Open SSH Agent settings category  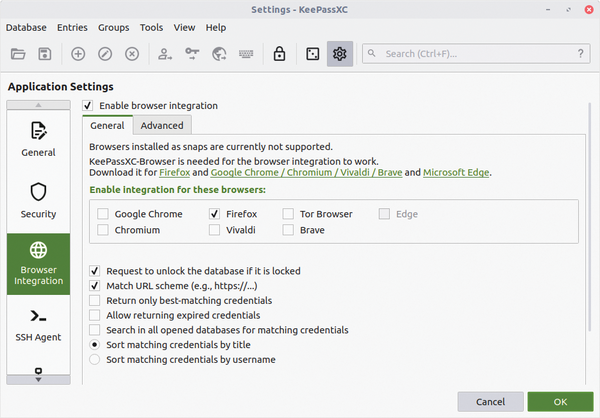(38, 325)
